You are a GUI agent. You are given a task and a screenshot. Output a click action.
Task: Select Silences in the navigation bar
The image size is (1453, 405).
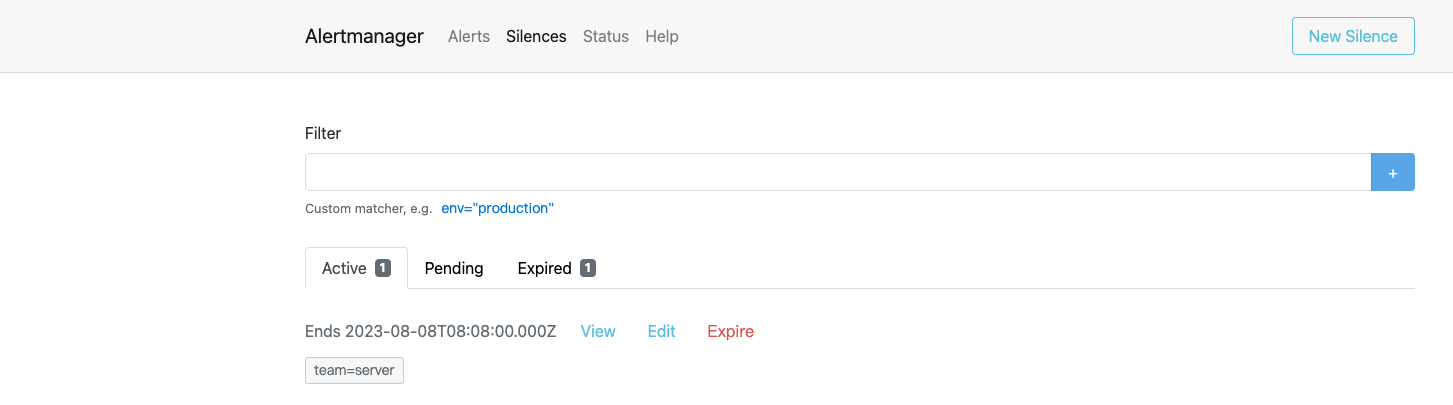coord(536,36)
